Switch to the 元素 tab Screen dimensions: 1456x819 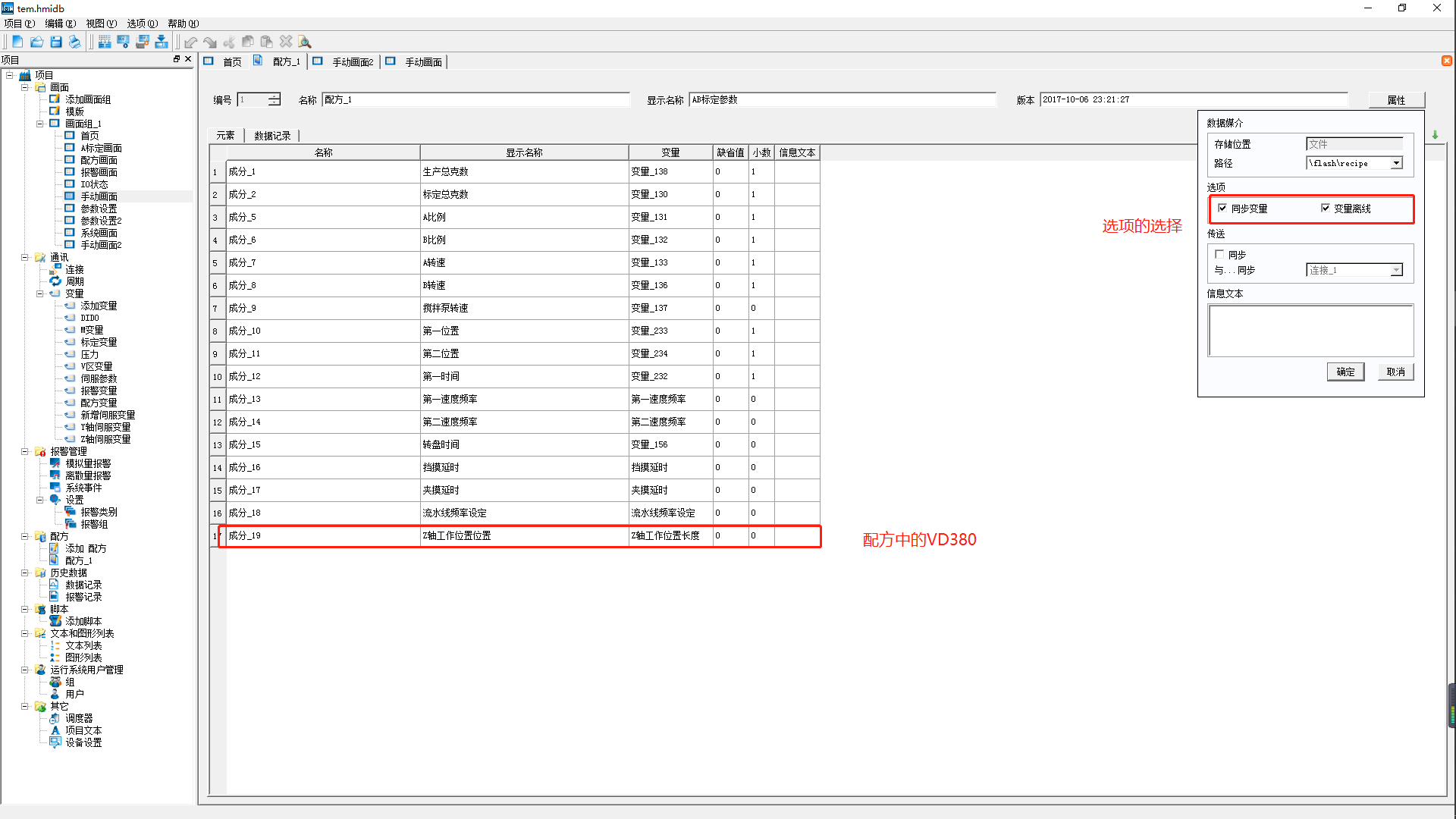tap(225, 136)
